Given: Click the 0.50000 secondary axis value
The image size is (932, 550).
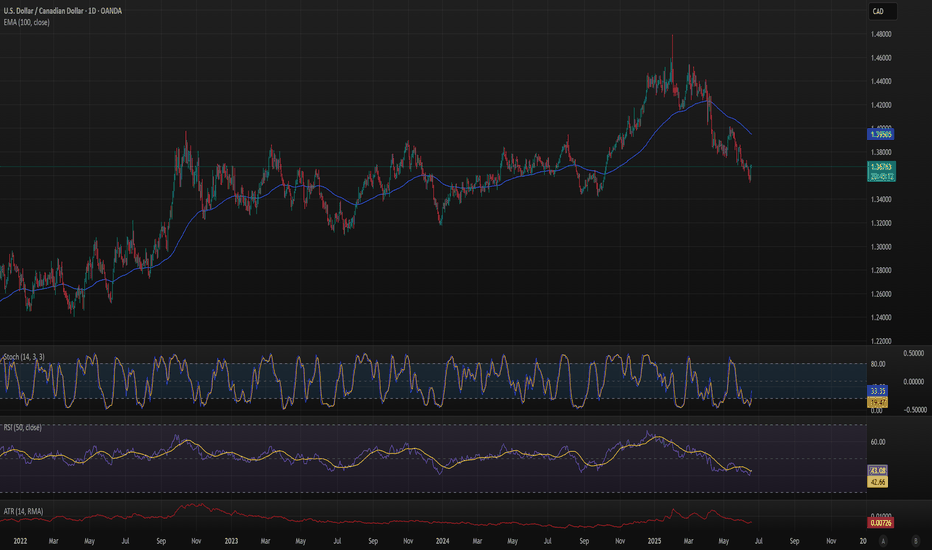Looking at the screenshot, I should click(914, 353).
